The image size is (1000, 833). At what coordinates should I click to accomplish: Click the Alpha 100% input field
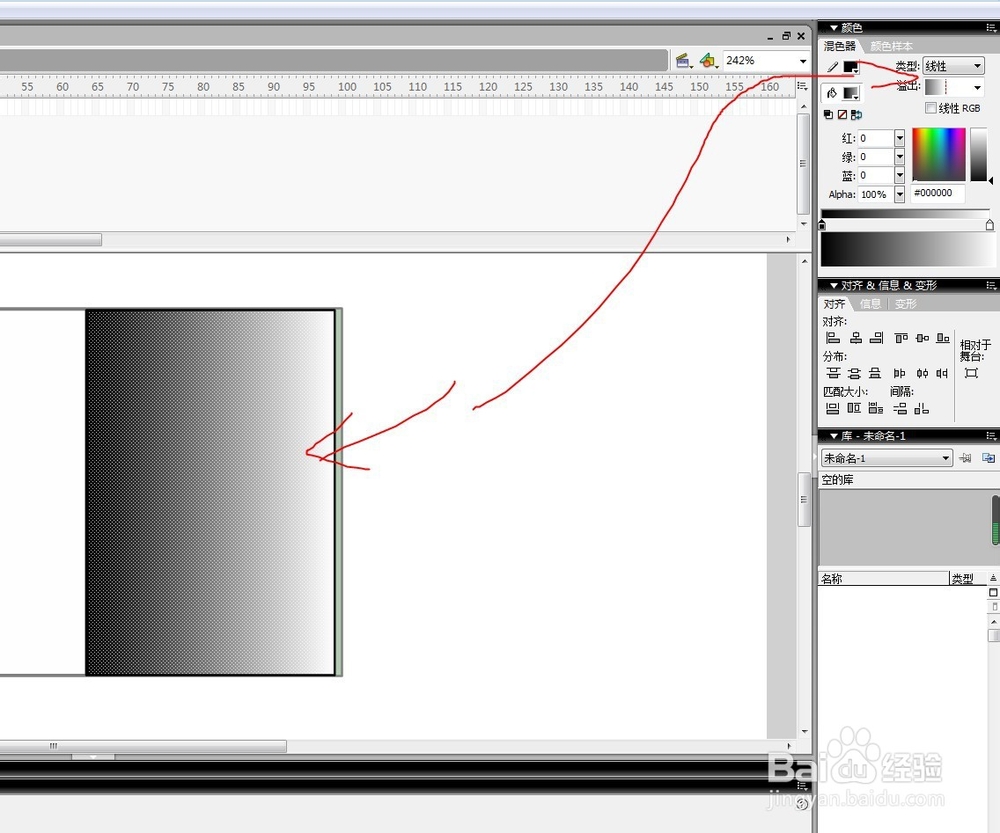click(x=876, y=195)
